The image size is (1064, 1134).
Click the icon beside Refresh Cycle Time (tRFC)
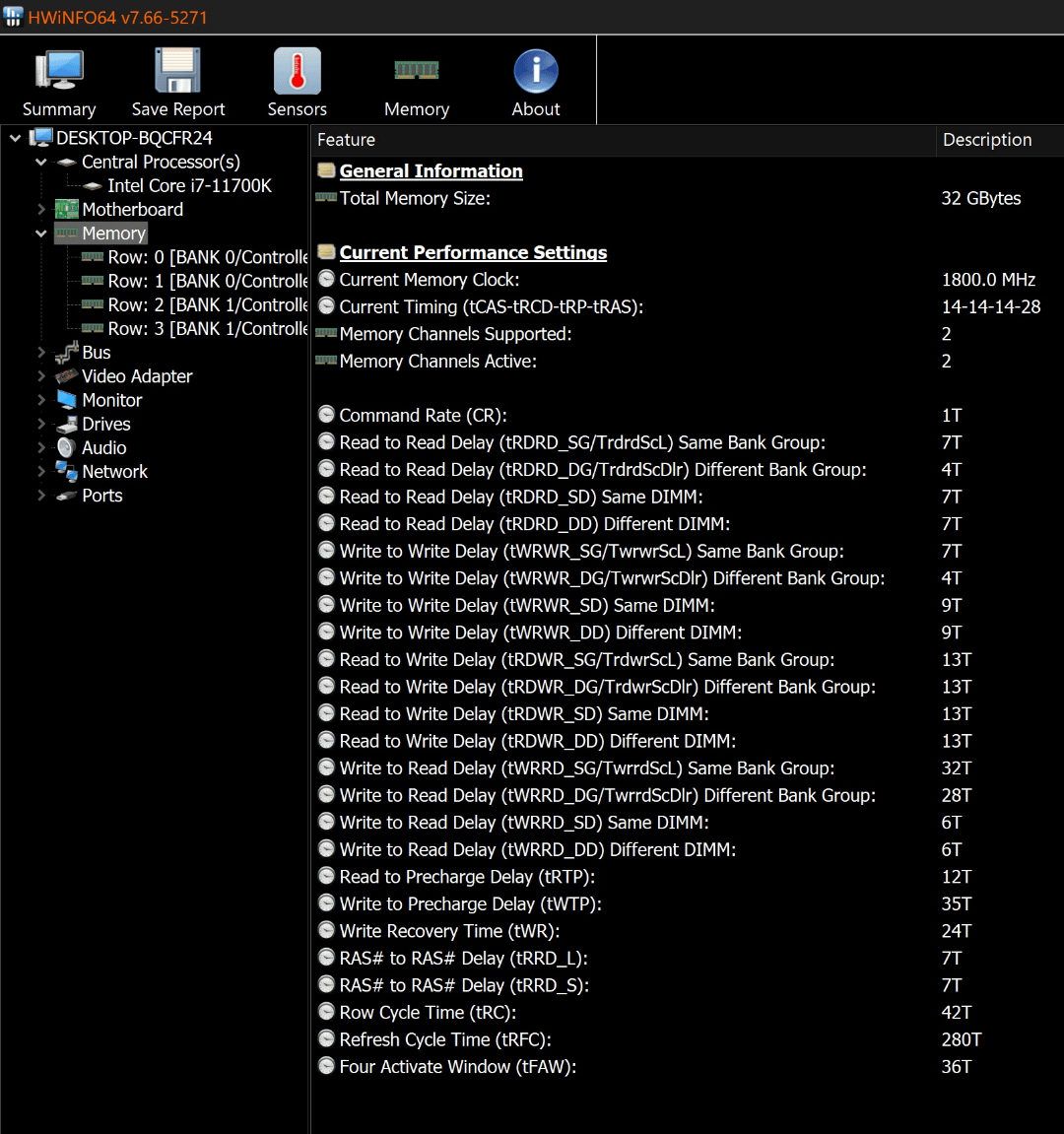[x=326, y=1038]
